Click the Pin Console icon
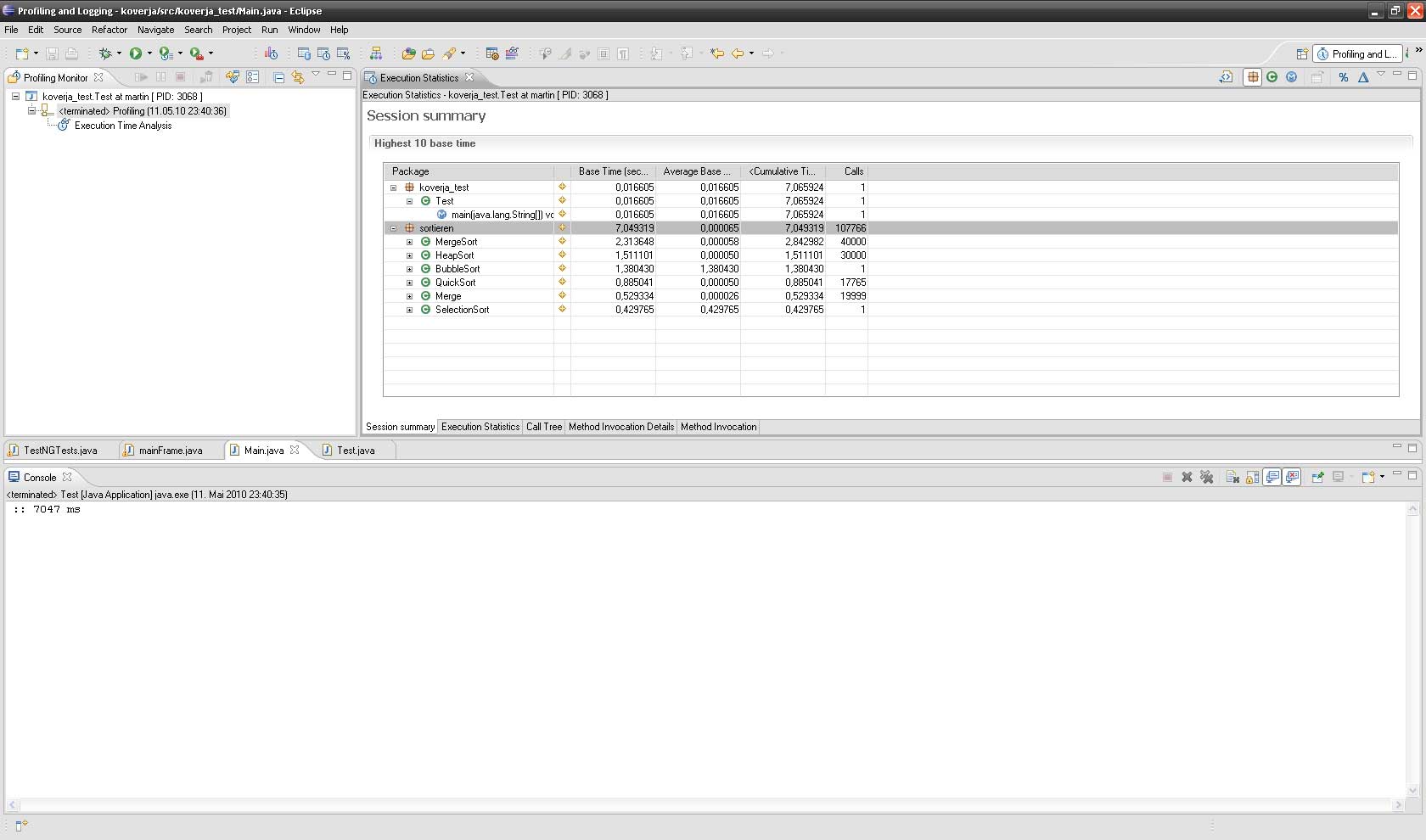Image resolution: width=1426 pixels, height=840 pixels. click(x=1317, y=478)
